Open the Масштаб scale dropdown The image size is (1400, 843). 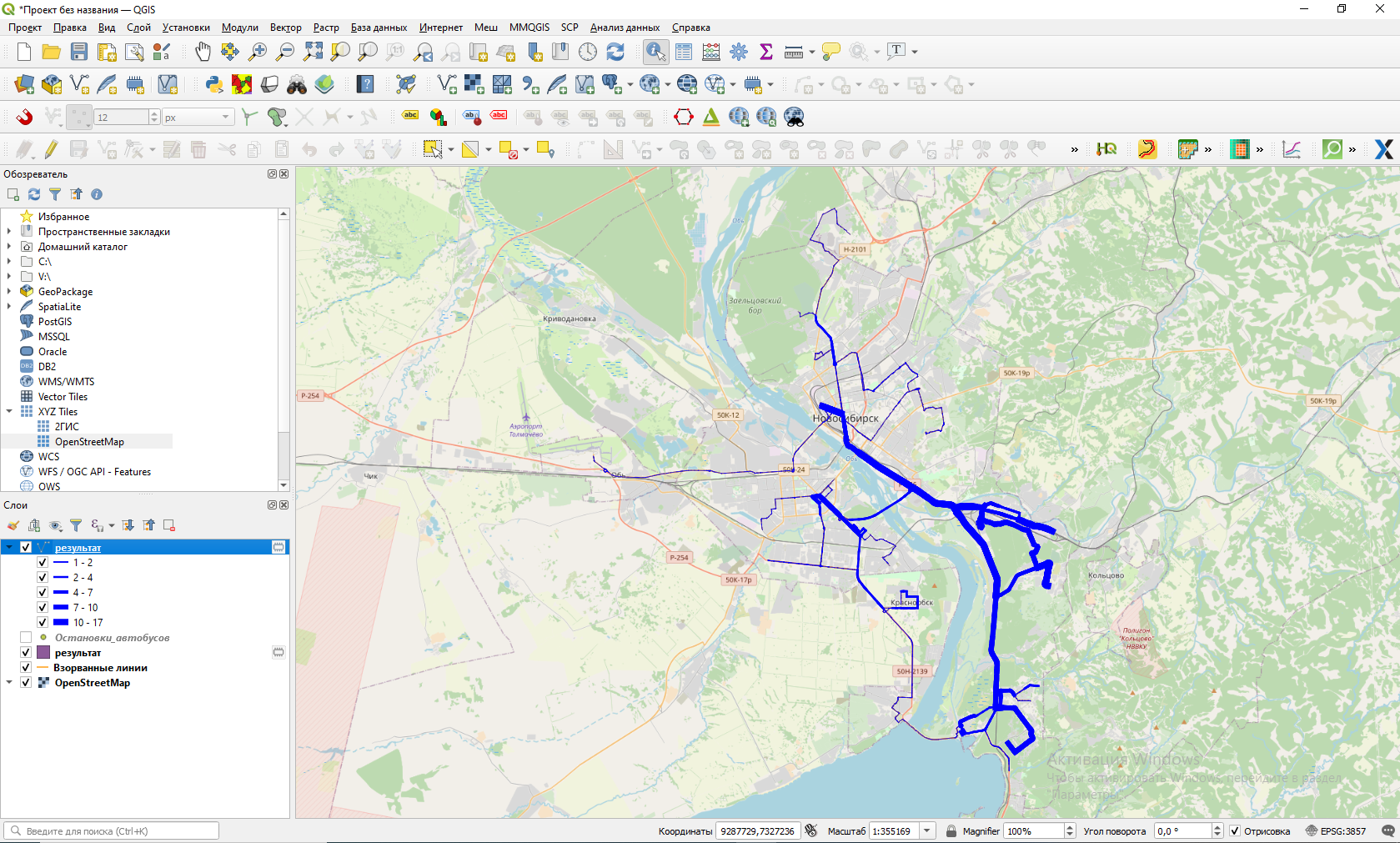click(x=926, y=831)
